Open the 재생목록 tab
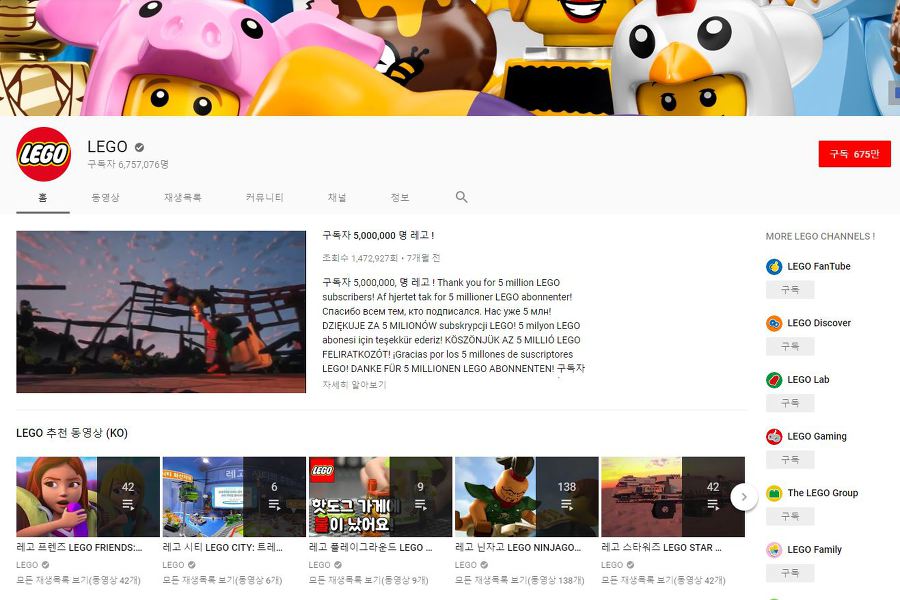Viewport: 900px width, 600px height. [x=183, y=198]
